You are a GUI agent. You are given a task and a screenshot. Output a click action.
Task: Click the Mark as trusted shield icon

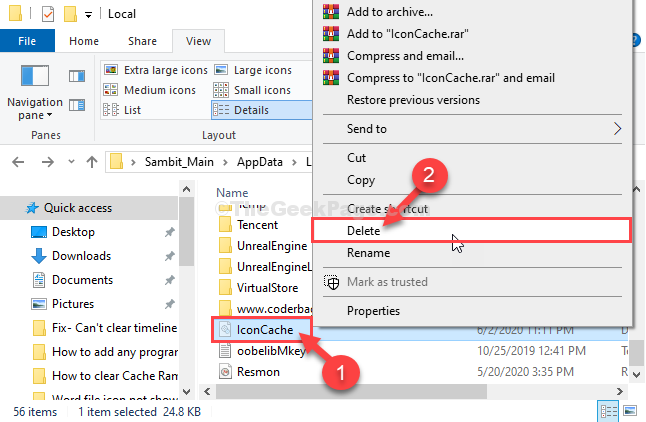click(331, 282)
